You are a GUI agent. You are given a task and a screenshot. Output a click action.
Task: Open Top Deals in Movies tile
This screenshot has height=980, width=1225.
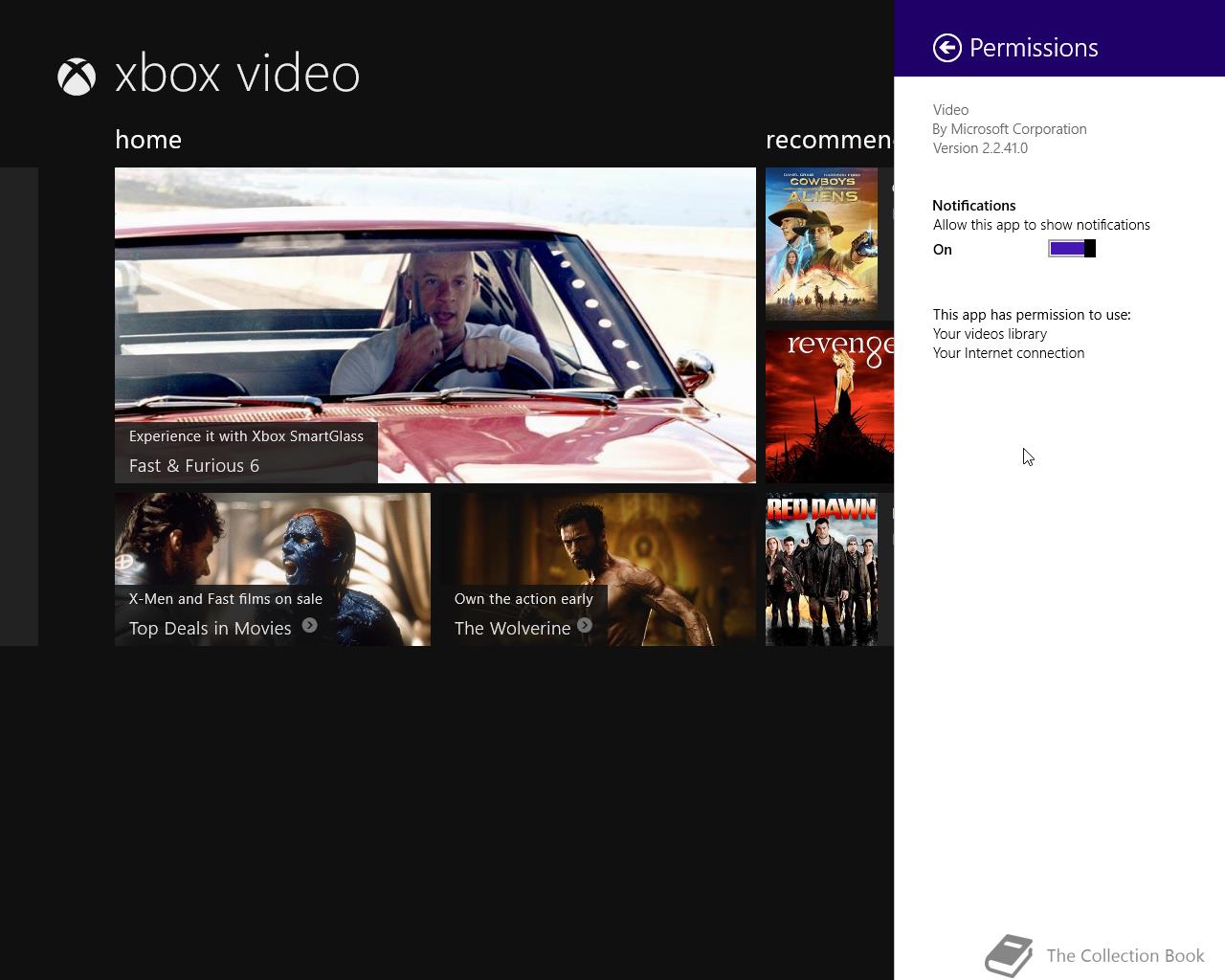click(x=273, y=569)
